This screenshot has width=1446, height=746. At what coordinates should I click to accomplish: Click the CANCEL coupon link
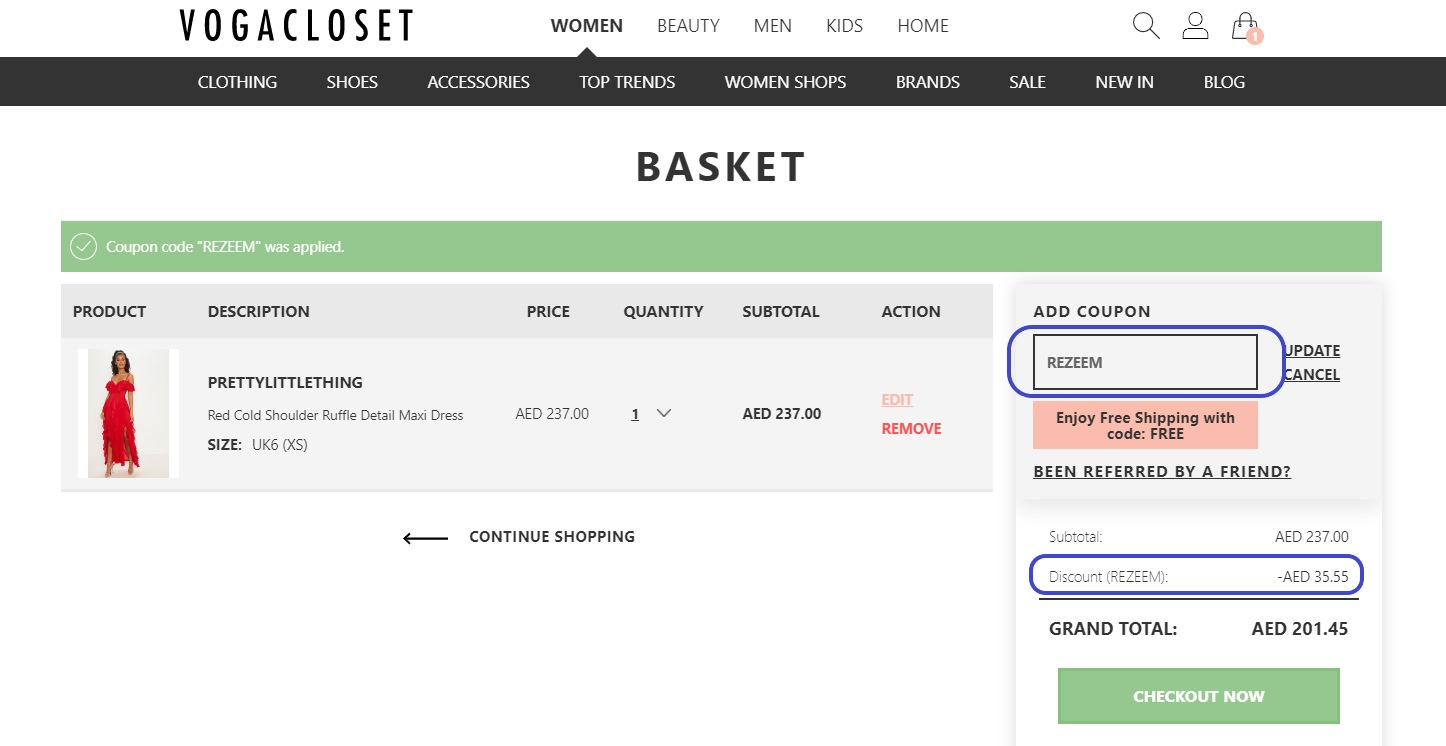pyautogui.click(x=1312, y=374)
